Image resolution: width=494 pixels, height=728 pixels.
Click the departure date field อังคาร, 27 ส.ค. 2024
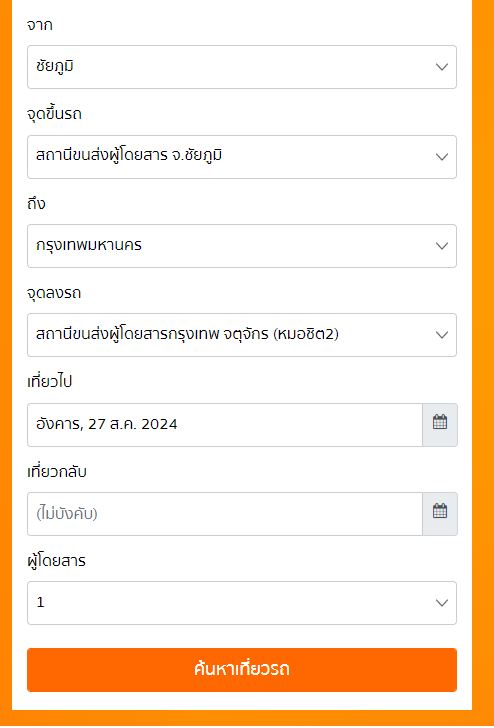225,425
